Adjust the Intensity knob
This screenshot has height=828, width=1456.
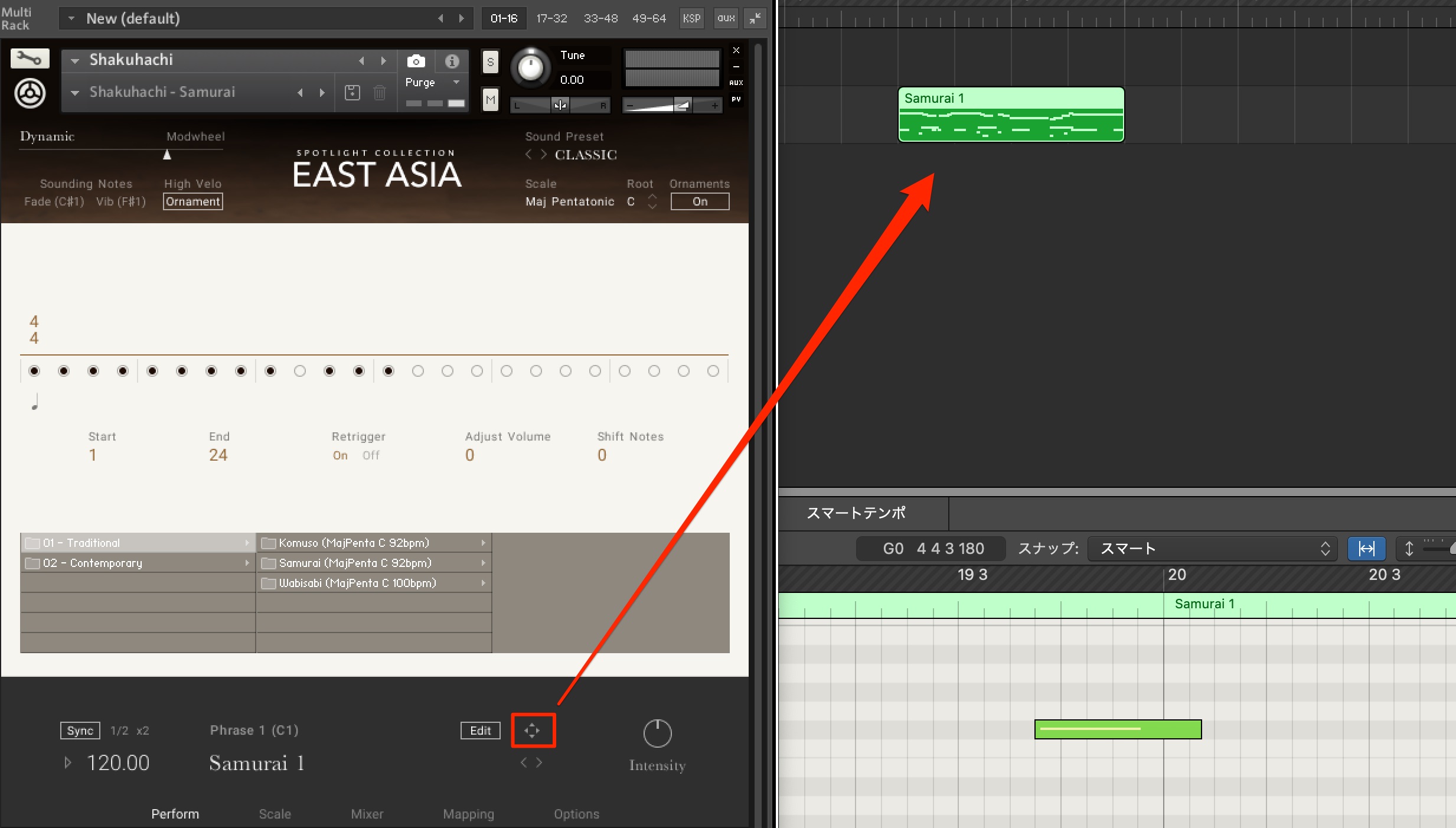coord(657,734)
